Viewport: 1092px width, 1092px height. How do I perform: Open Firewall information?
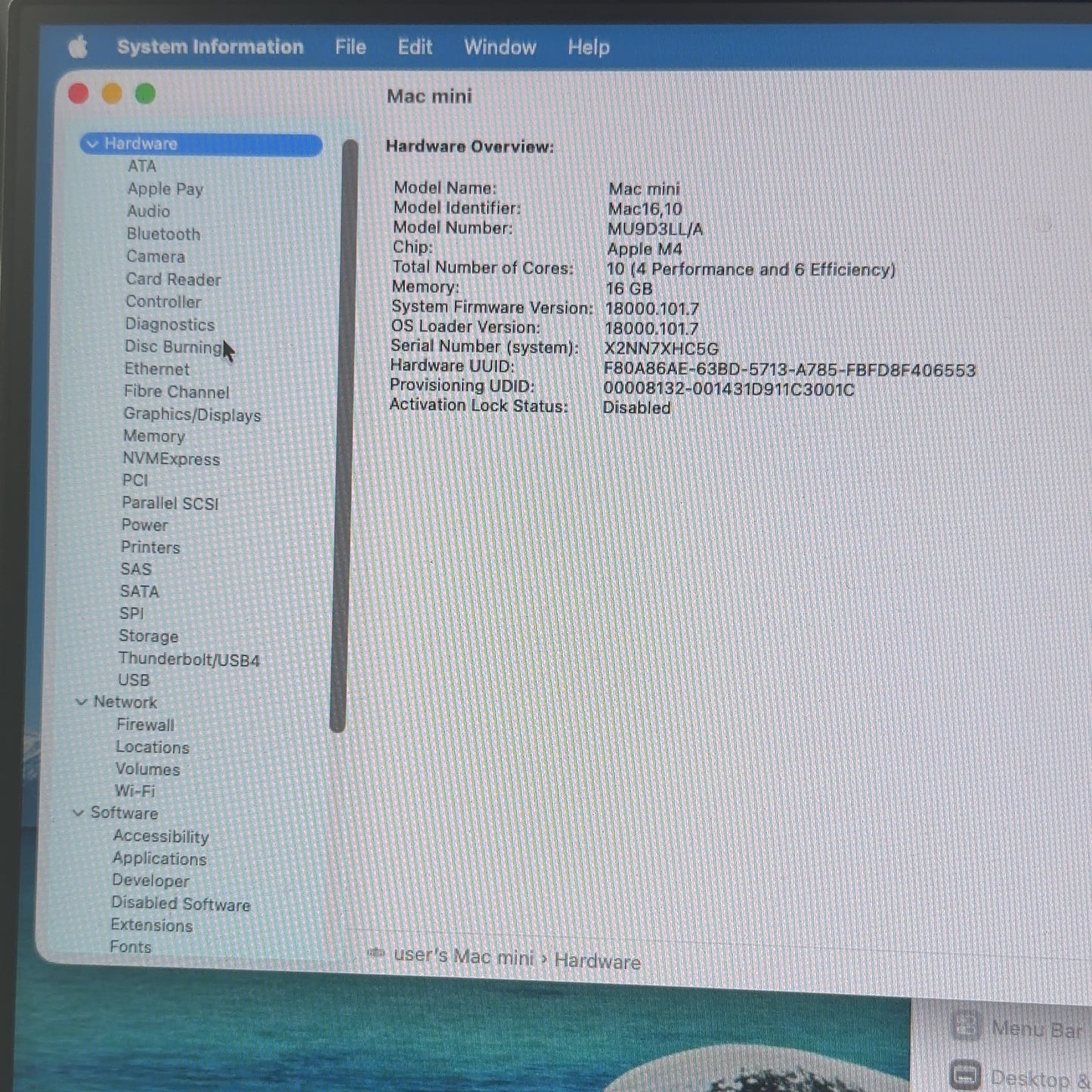pos(145,725)
